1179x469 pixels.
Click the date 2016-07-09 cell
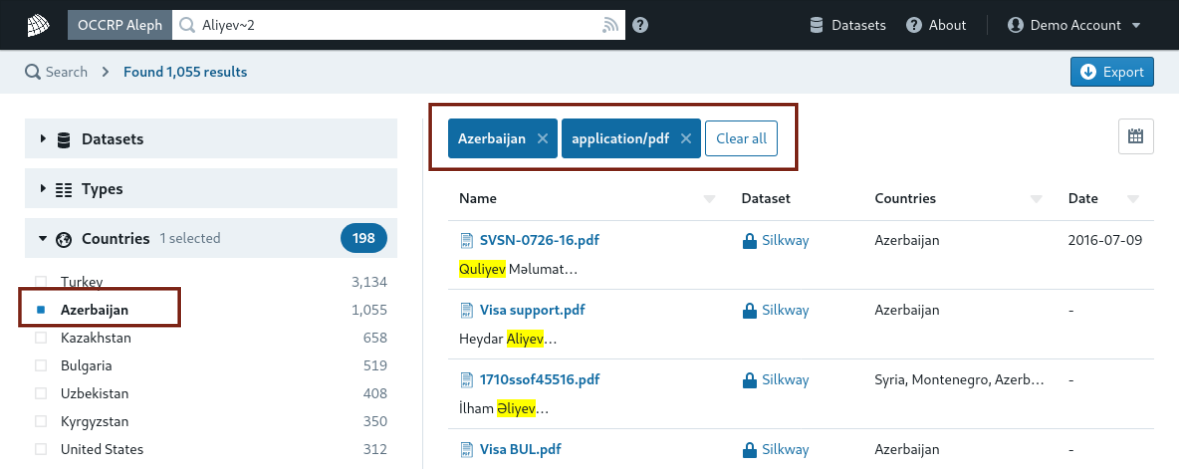(1105, 241)
